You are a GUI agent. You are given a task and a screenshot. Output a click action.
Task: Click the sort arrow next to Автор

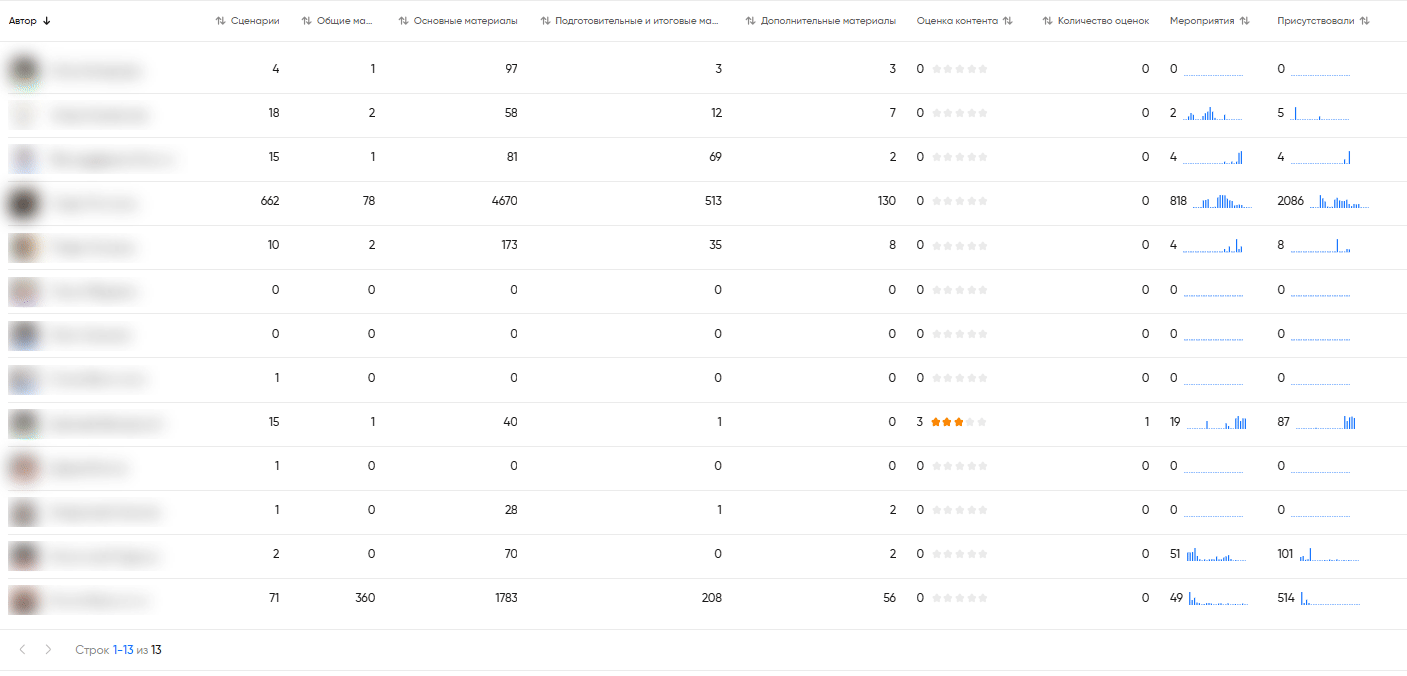[47, 21]
